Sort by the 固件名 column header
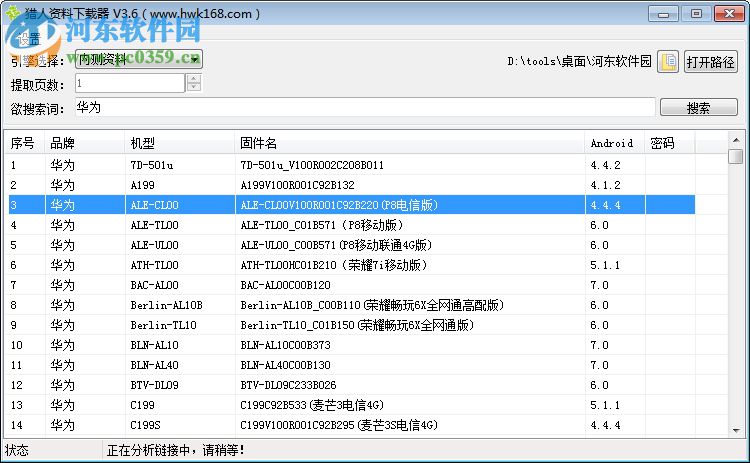This screenshot has width=750, height=463. pos(410,143)
